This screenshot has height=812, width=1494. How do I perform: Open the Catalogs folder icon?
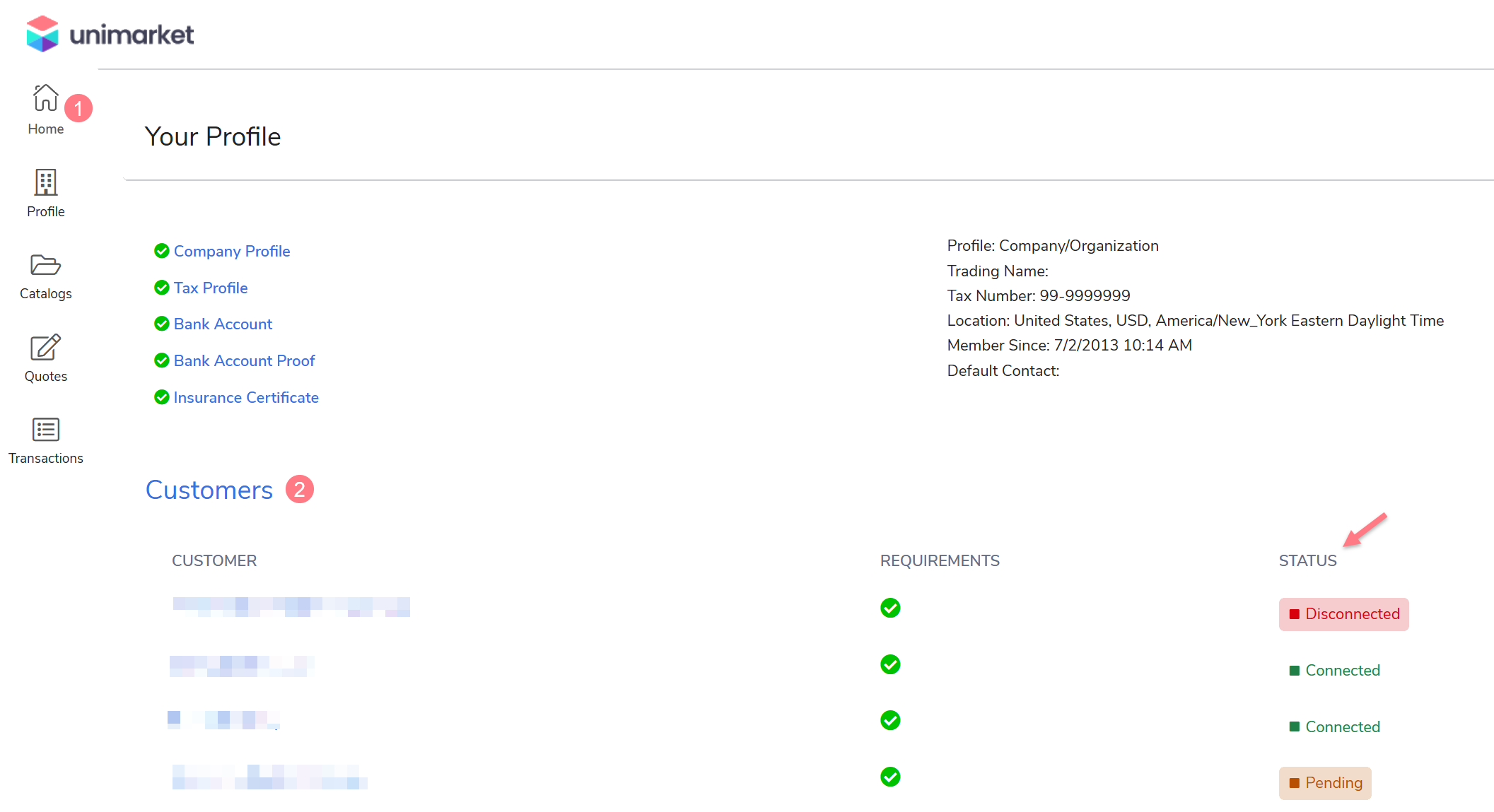pos(45,265)
